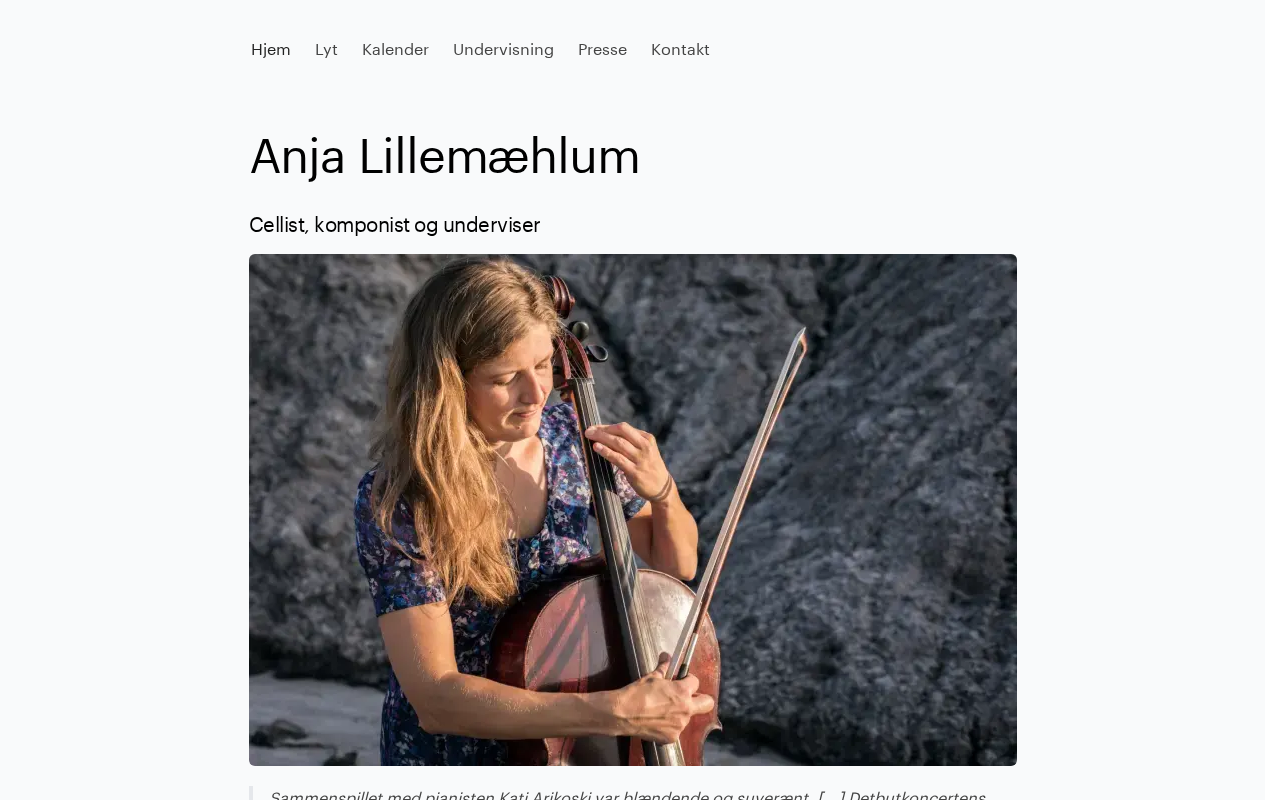Image resolution: width=1280 pixels, height=800 pixels.
Task: Go to the Lyt page
Action: (326, 50)
